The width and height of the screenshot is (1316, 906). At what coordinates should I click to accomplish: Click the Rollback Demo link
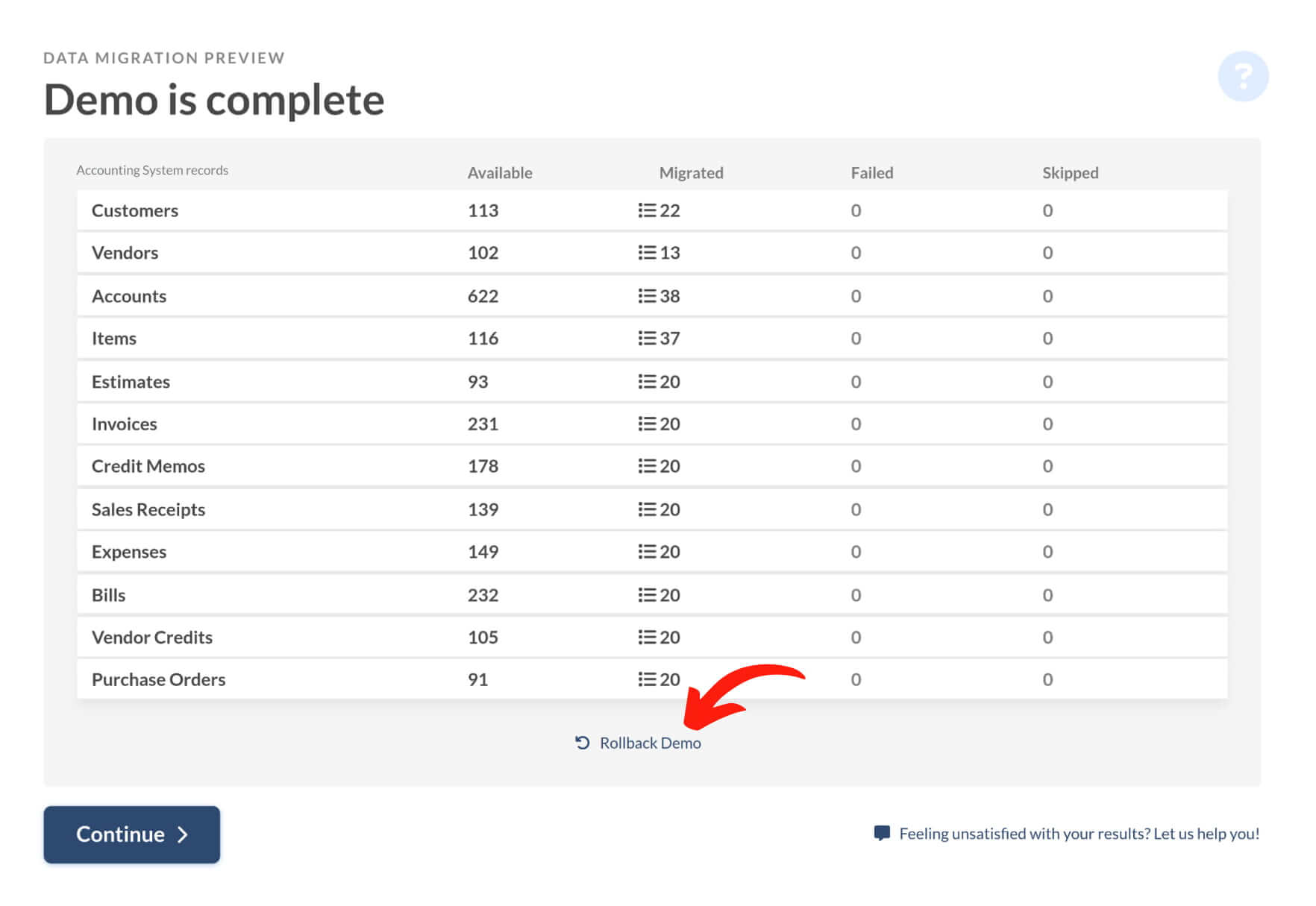[x=650, y=743]
